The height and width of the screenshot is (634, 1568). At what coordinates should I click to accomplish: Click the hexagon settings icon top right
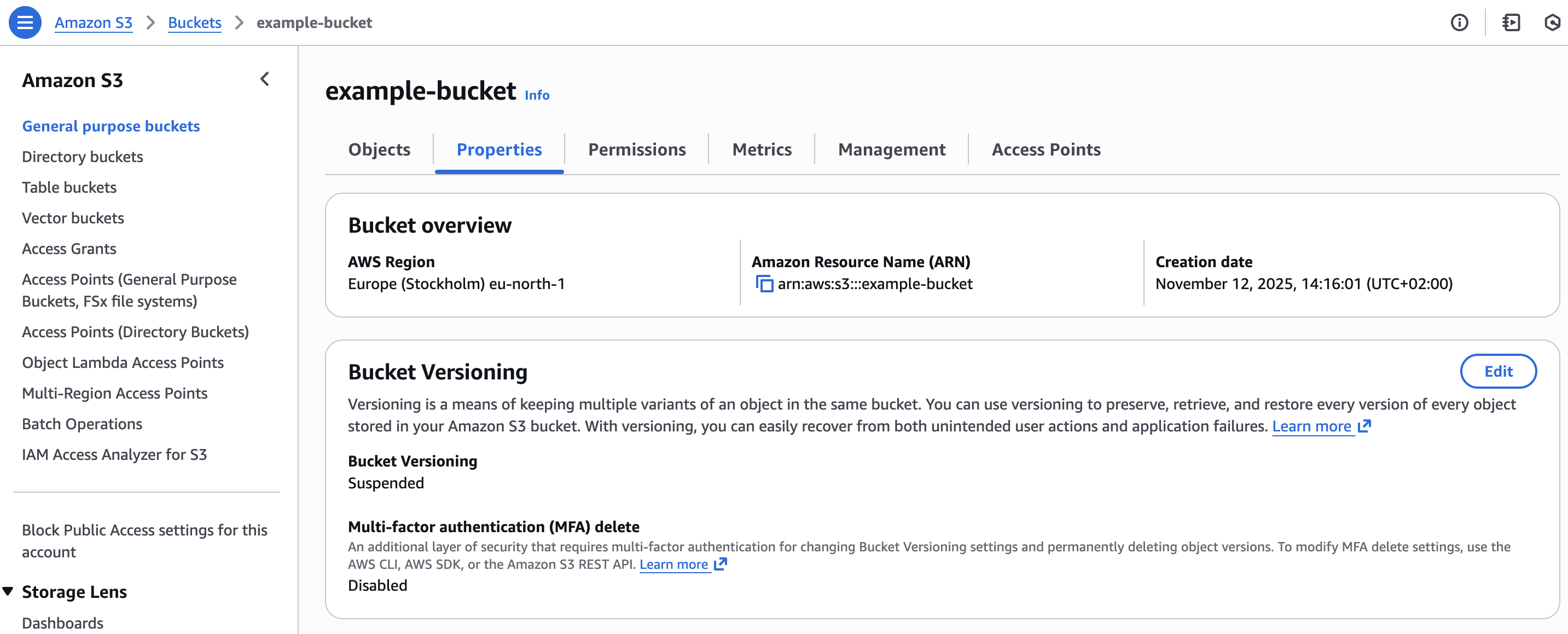click(x=1552, y=22)
